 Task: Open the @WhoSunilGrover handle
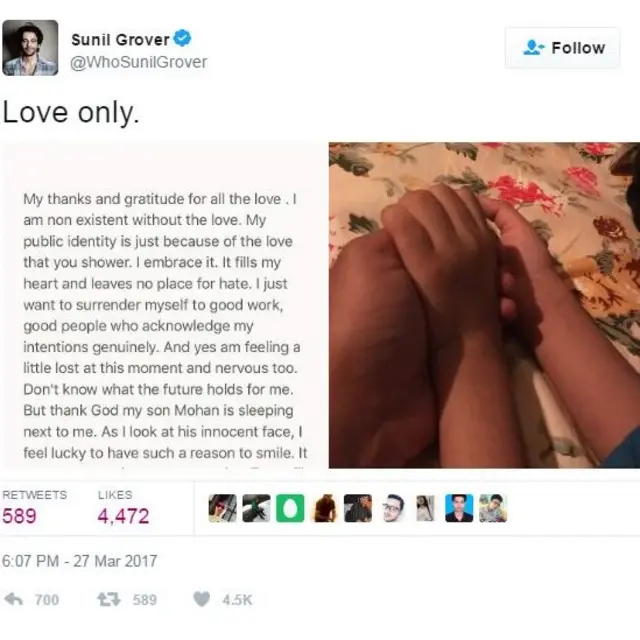[139, 62]
